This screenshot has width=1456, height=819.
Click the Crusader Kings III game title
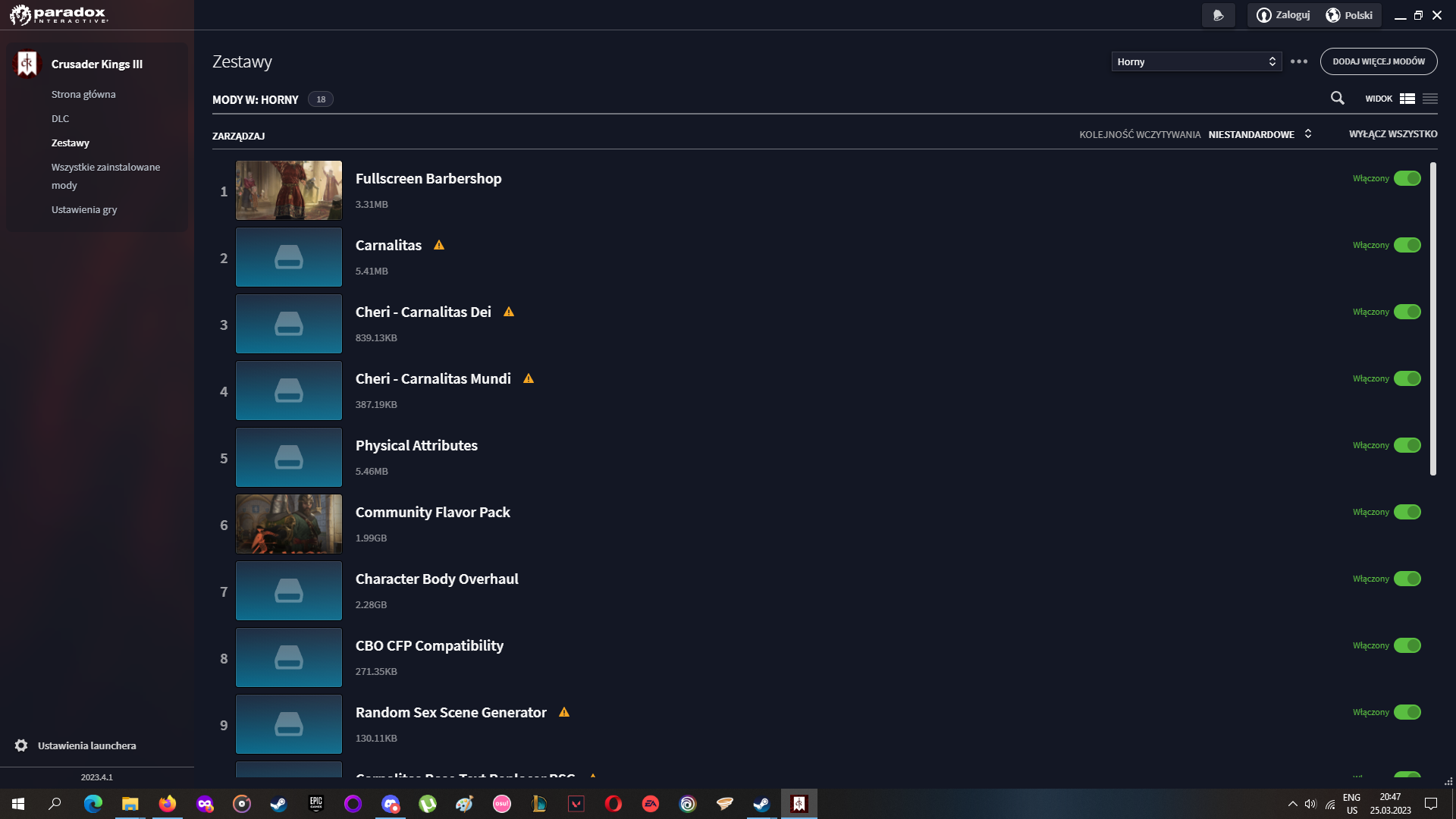tap(97, 64)
